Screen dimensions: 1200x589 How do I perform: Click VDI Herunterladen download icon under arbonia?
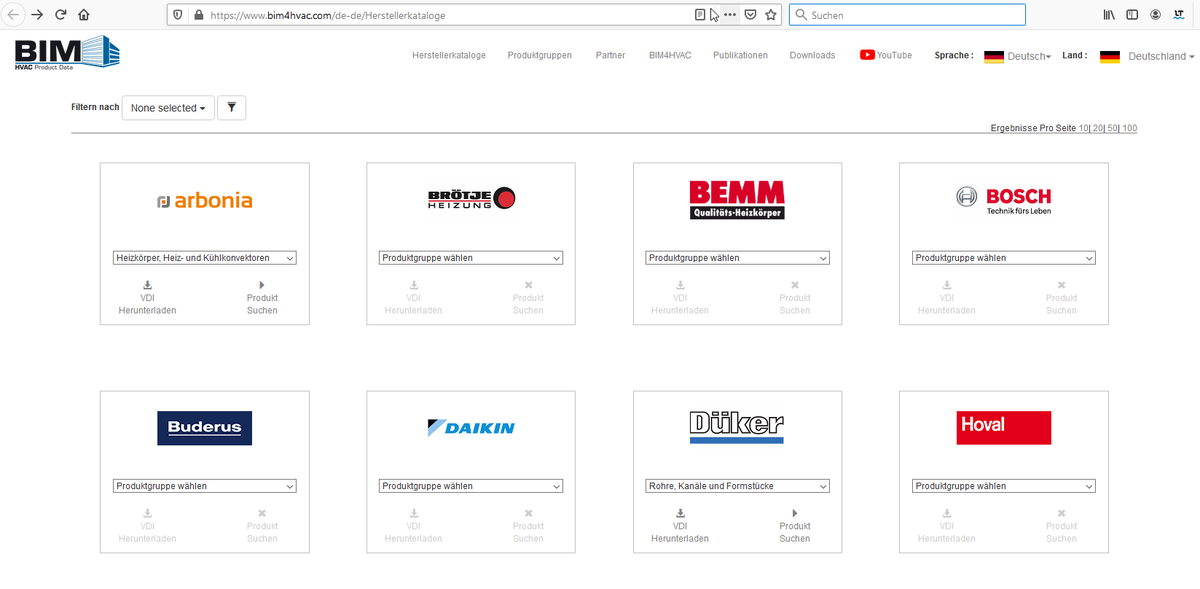tap(147, 285)
